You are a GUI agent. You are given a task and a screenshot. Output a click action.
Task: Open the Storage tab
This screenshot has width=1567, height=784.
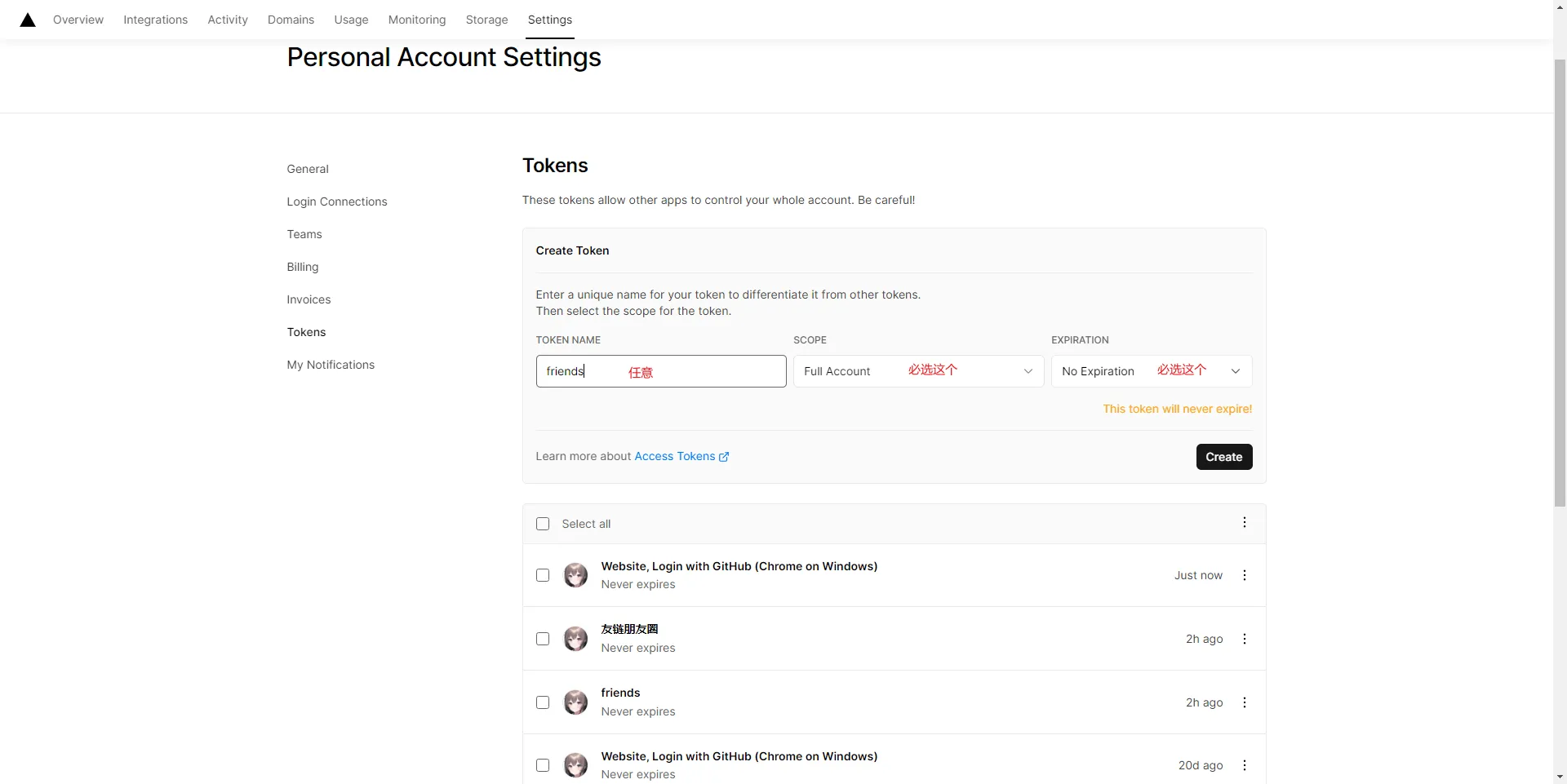click(x=486, y=20)
